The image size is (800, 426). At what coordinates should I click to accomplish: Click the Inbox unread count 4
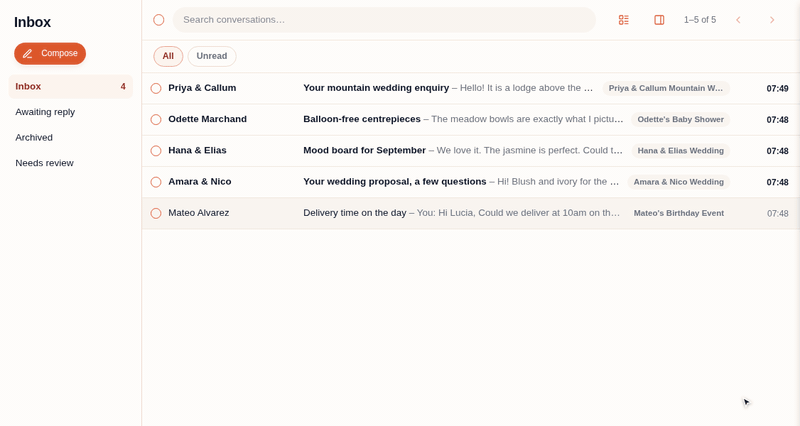coord(123,87)
